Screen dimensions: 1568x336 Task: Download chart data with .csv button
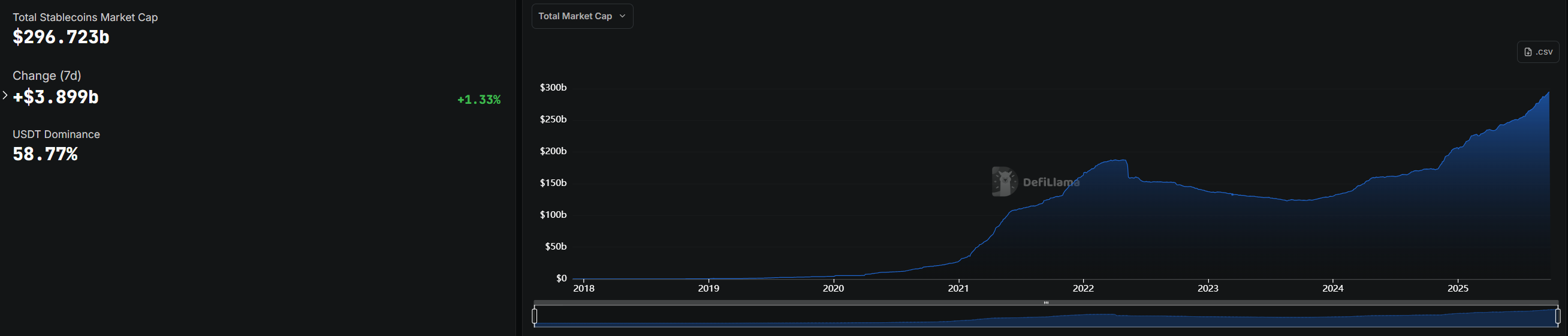pos(1537,52)
